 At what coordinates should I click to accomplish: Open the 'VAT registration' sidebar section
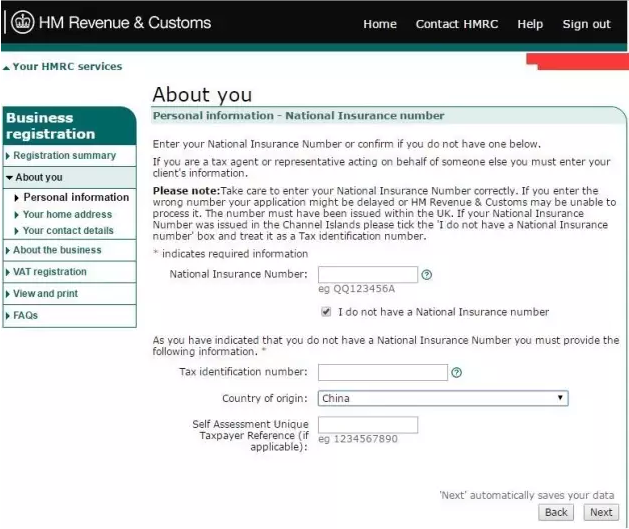click(x=50, y=272)
